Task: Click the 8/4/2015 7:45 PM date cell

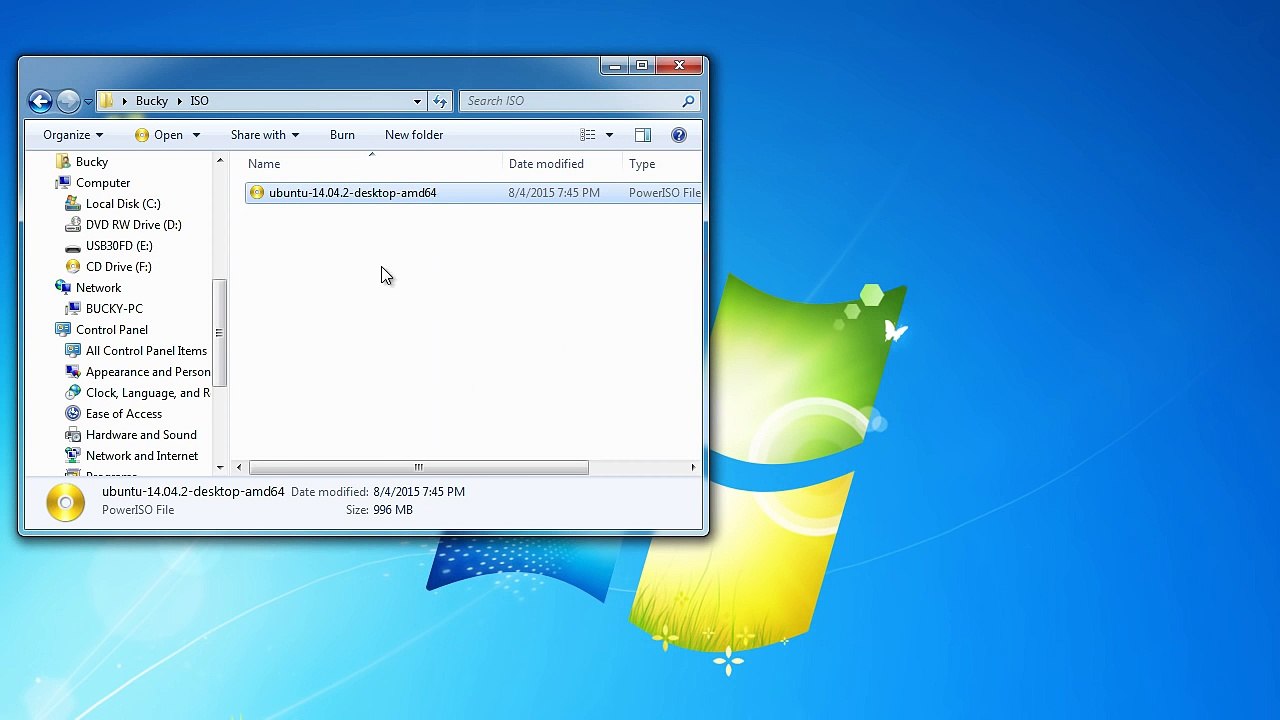Action: 554,193
